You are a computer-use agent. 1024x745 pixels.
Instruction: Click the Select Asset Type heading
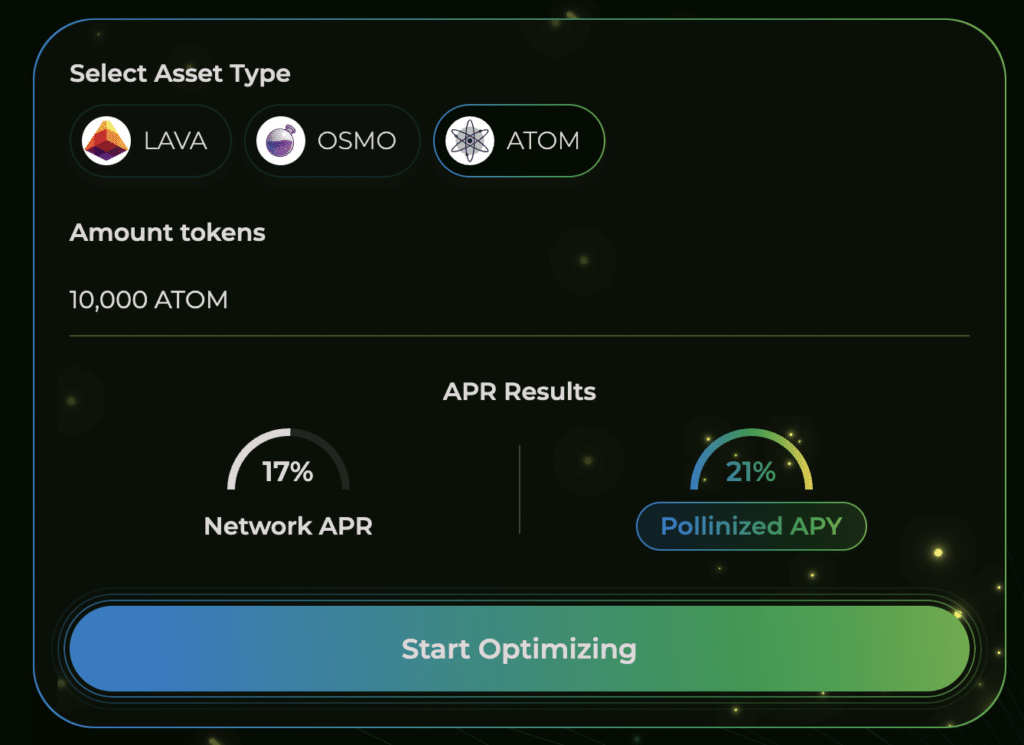179,74
